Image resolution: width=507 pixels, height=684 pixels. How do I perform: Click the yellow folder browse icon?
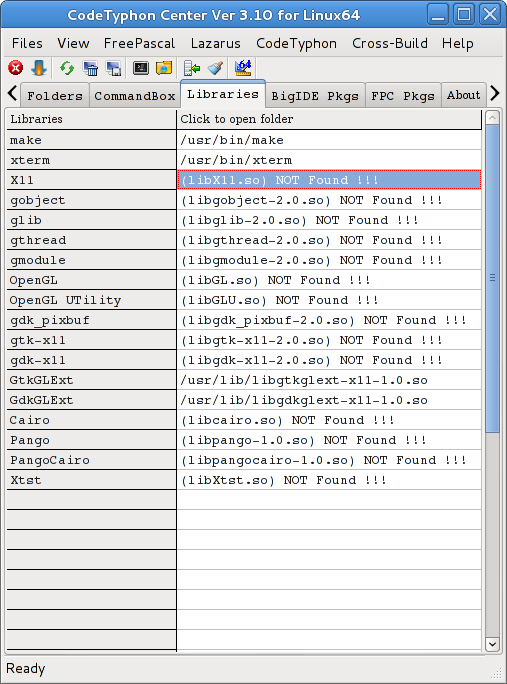click(164, 68)
